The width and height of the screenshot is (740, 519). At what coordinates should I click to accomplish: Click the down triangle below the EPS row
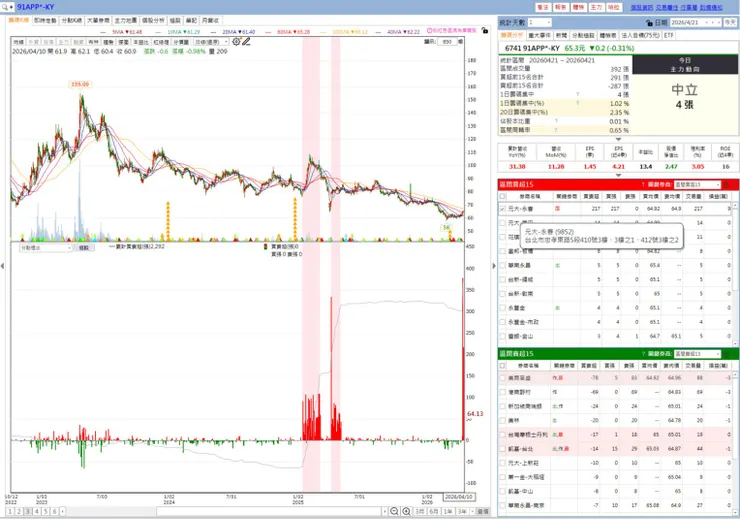pyautogui.click(x=618, y=175)
